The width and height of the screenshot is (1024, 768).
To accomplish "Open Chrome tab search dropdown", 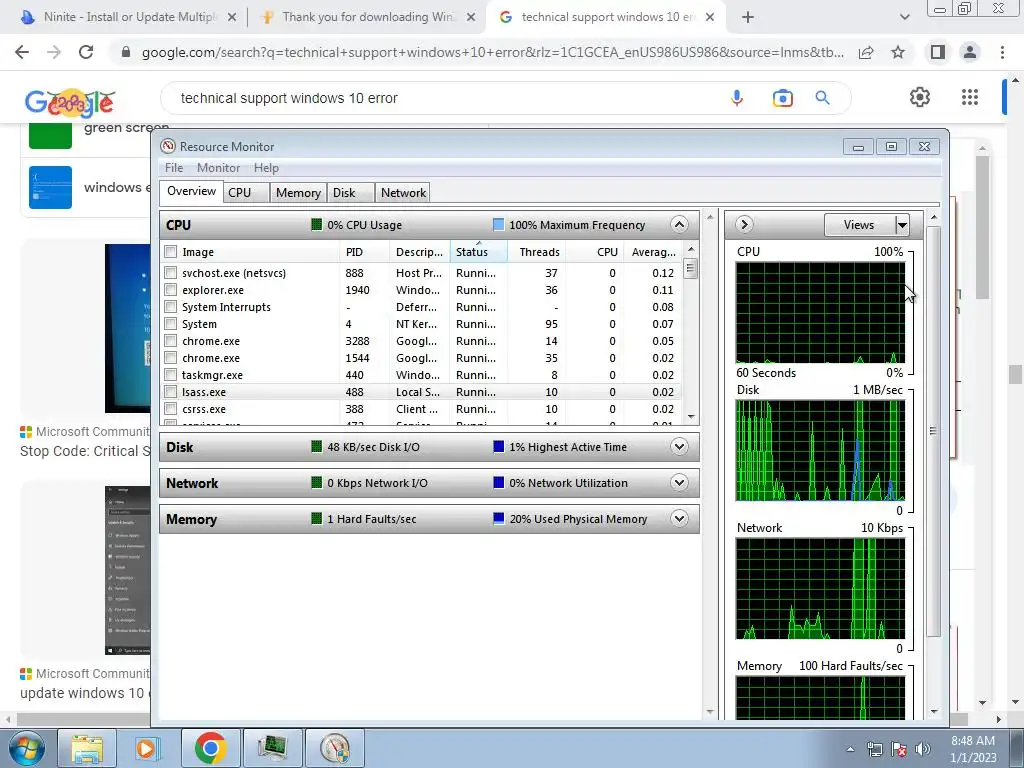I will click(x=904, y=17).
